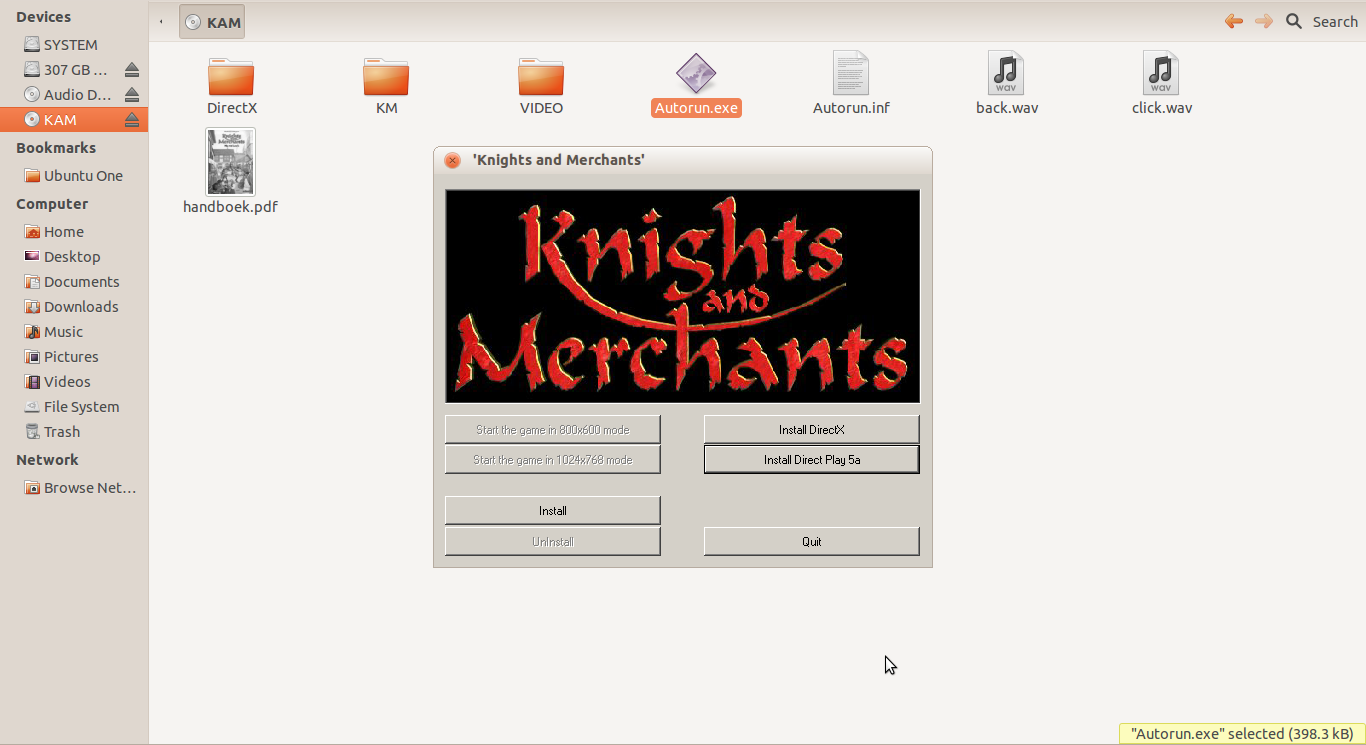The image size is (1366, 745).
Task: Click the 'Knights and Merchants' title bar
Action: pos(683,160)
